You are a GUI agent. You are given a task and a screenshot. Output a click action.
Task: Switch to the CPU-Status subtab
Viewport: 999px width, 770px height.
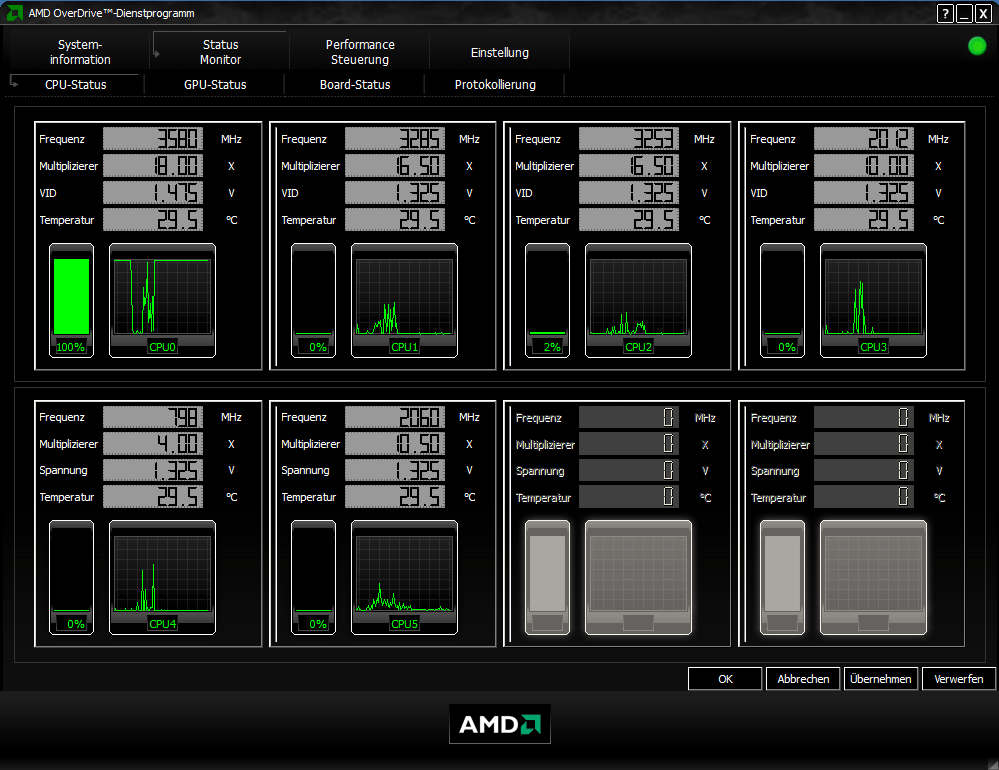[x=75, y=85]
